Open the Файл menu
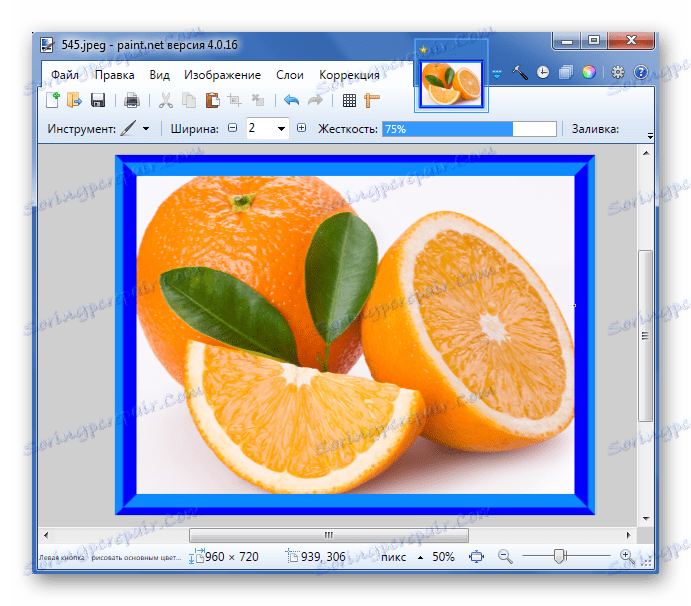Image resolution: width=691 pixels, height=606 pixels. [64, 75]
